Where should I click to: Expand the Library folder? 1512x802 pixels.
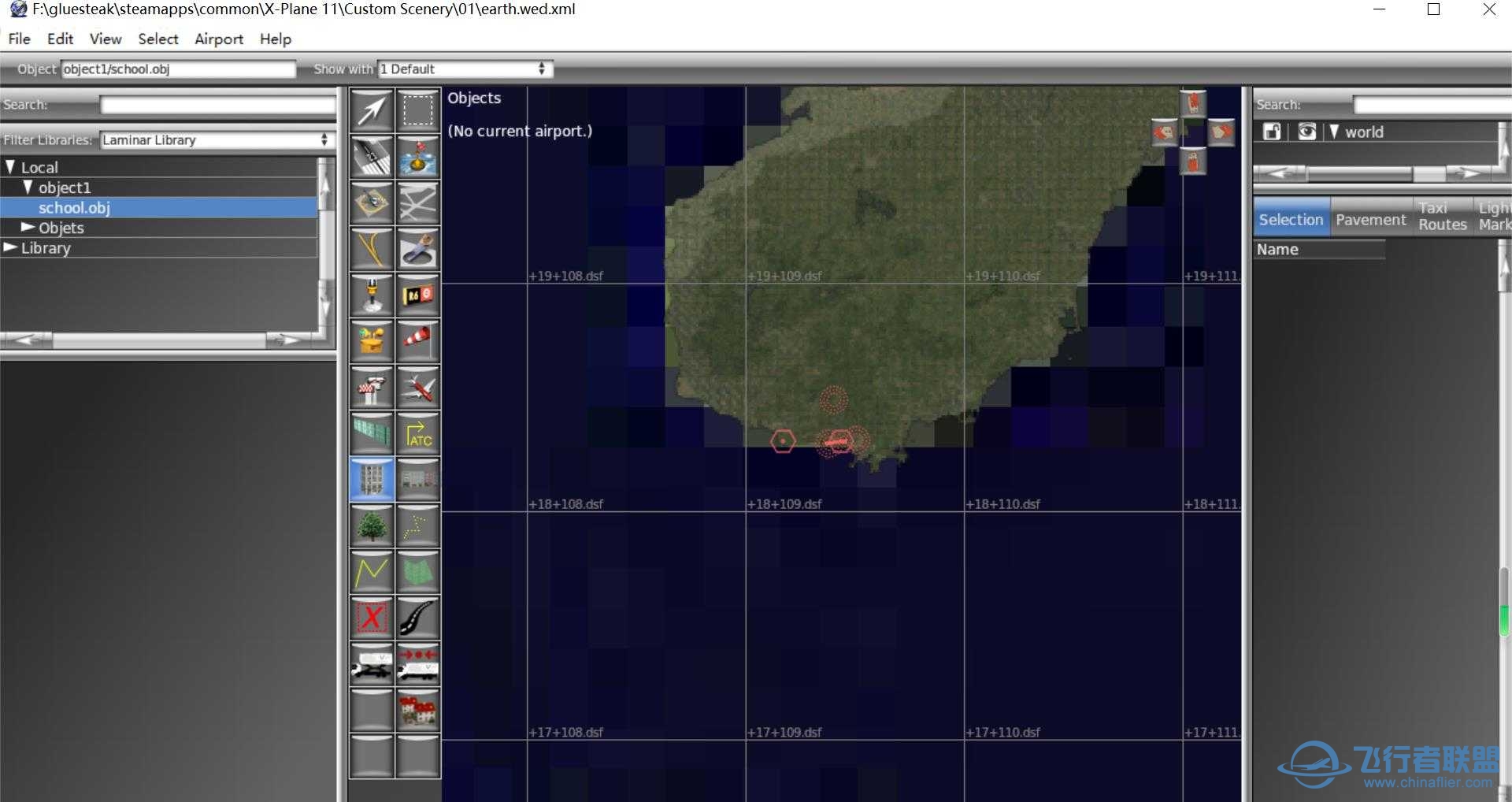10,247
